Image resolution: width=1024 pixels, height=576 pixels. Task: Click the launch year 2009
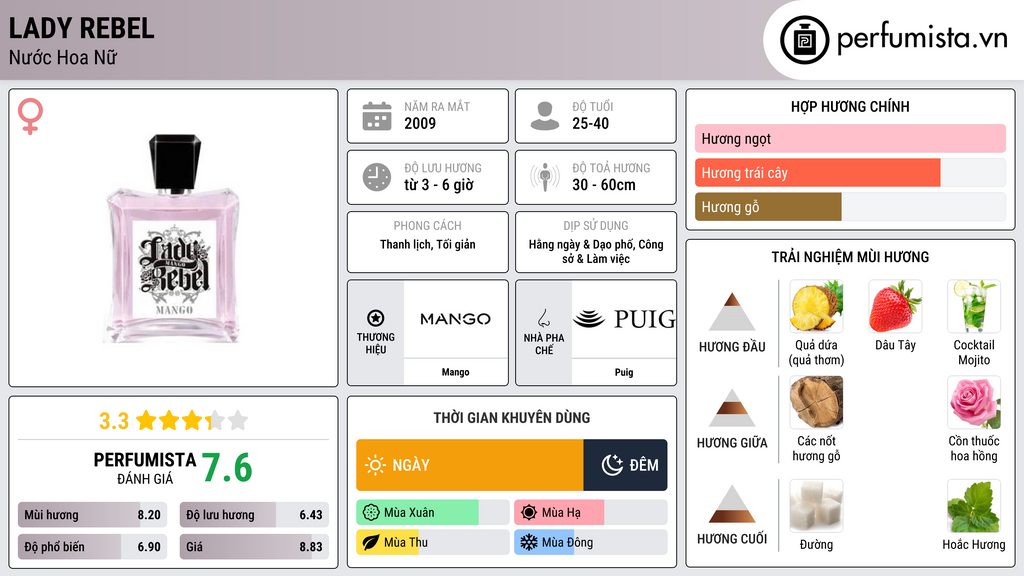click(420, 123)
